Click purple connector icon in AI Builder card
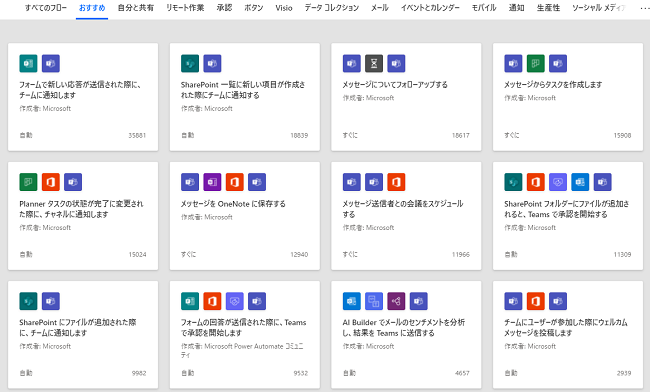This screenshot has width=650, height=392. (396, 301)
